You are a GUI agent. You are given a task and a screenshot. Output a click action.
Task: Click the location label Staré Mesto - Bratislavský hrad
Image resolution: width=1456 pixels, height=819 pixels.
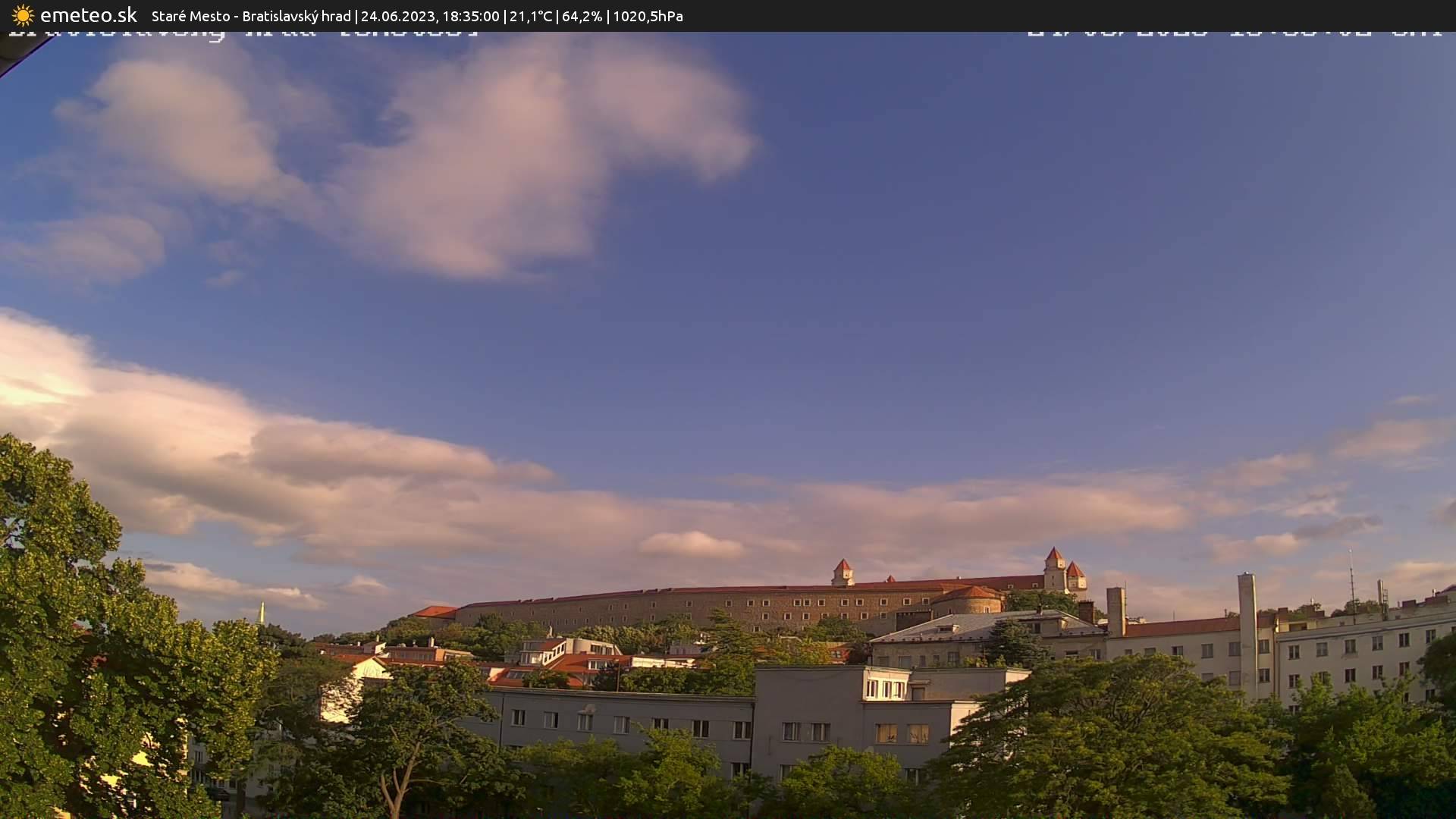[250, 16]
